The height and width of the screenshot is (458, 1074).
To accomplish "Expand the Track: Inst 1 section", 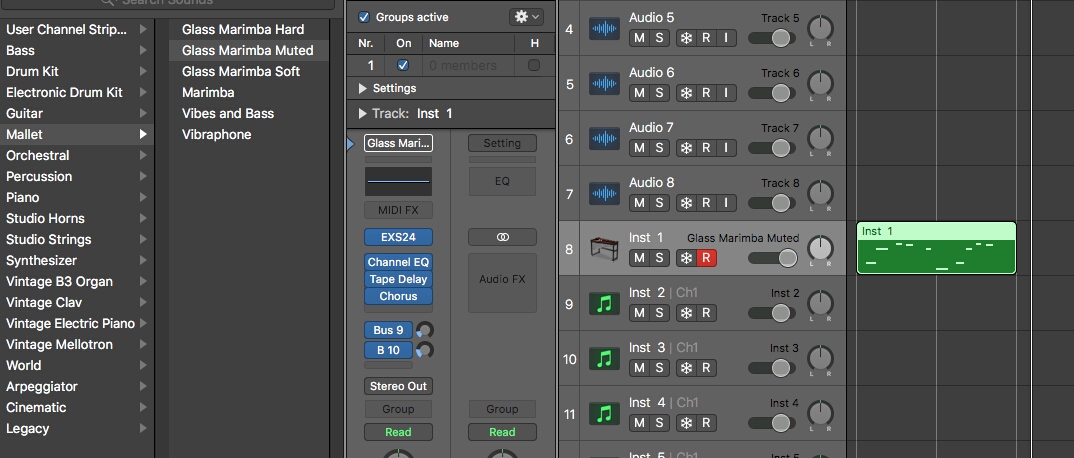I will 363,113.
